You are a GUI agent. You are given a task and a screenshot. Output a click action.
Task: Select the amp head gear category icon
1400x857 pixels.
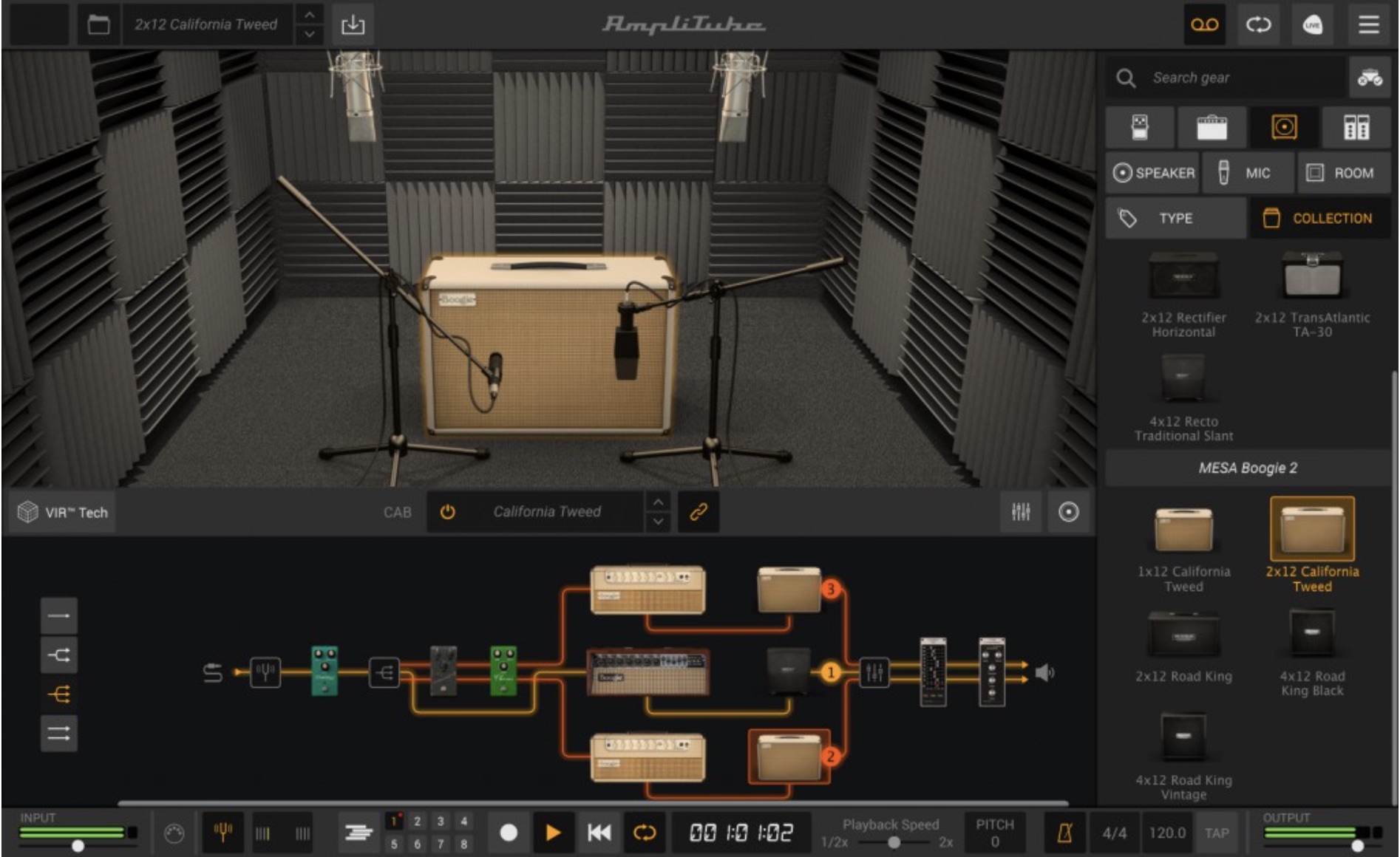coord(1212,127)
